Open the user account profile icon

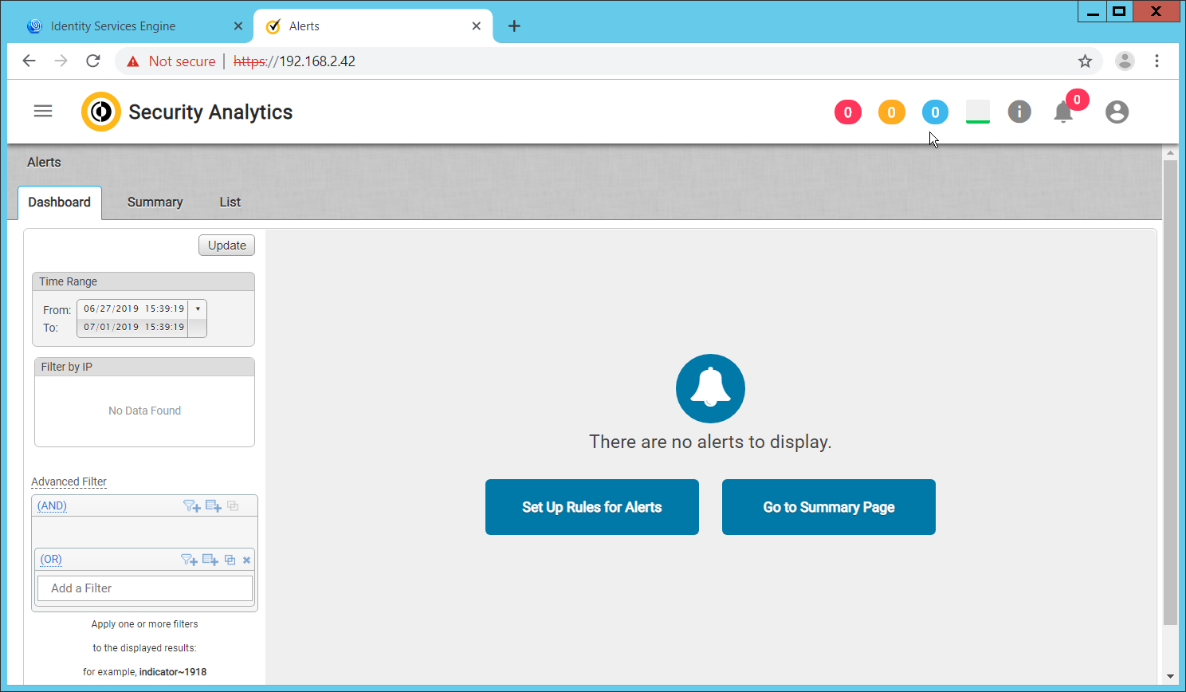[1117, 112]
